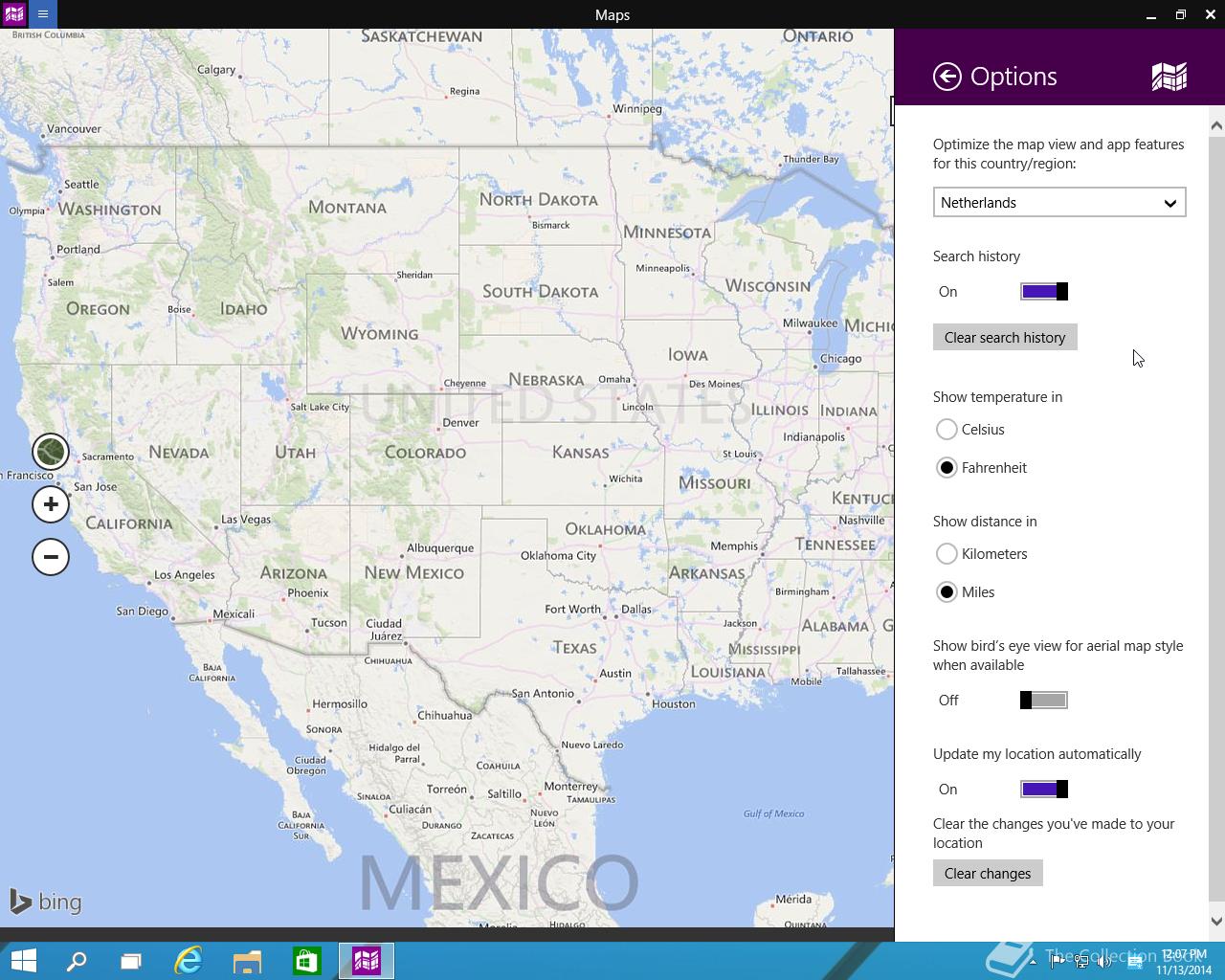Click the Texas state label

(574, 648)
